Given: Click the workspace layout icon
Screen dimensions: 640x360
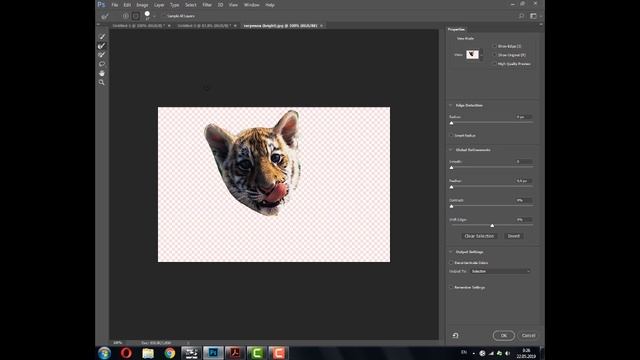Looking at the screenshot, I should tap(533, 16).
